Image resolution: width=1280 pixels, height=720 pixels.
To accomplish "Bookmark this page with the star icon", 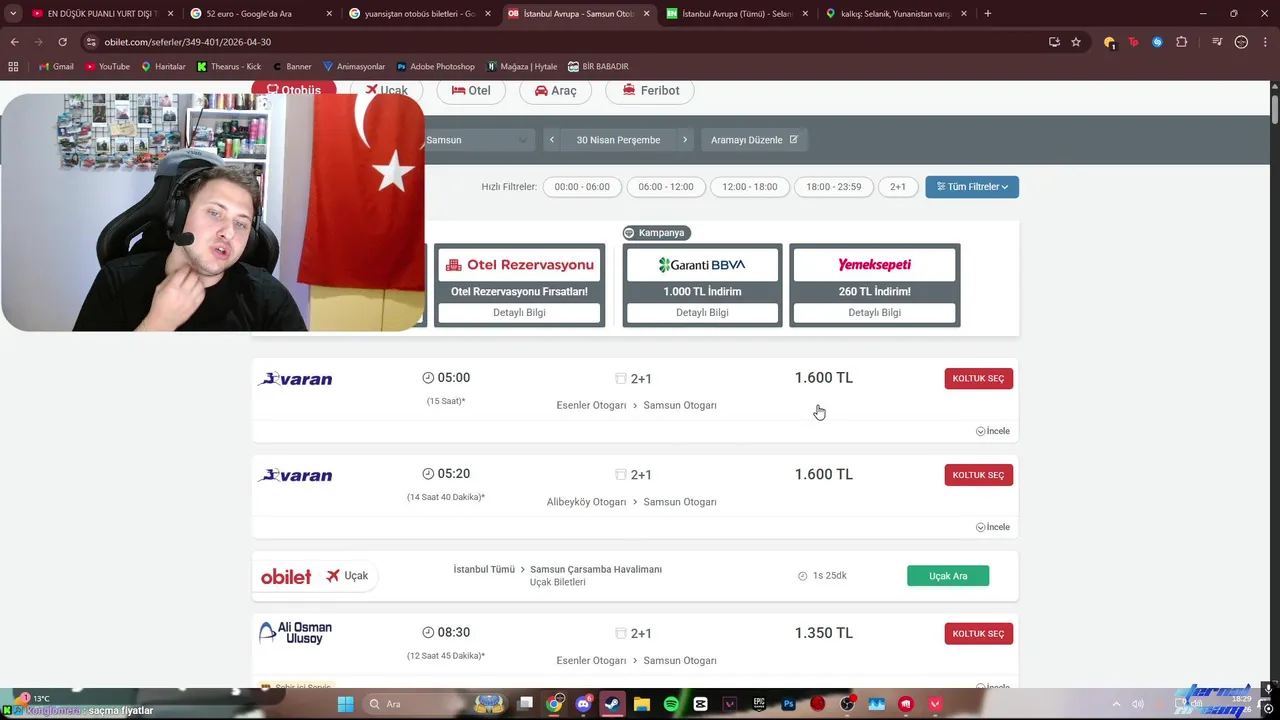I will click(1076, 42).
